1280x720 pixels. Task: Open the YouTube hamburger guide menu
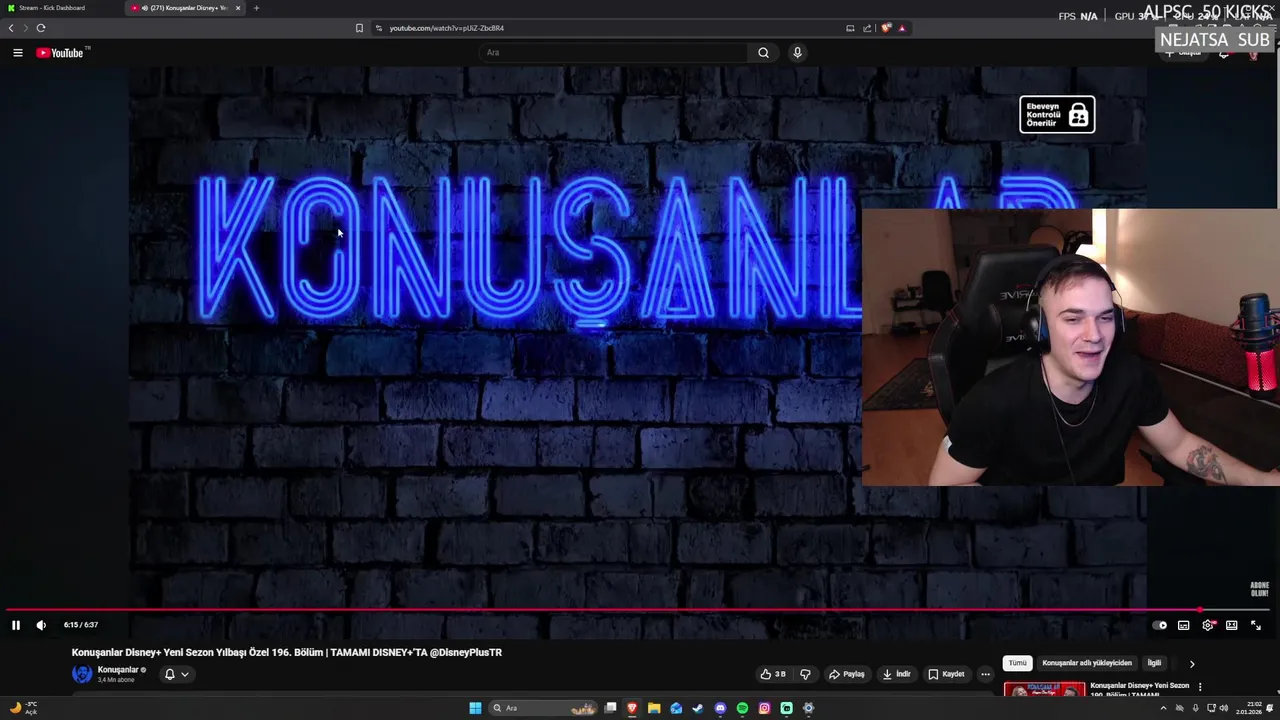click(18, 53)
